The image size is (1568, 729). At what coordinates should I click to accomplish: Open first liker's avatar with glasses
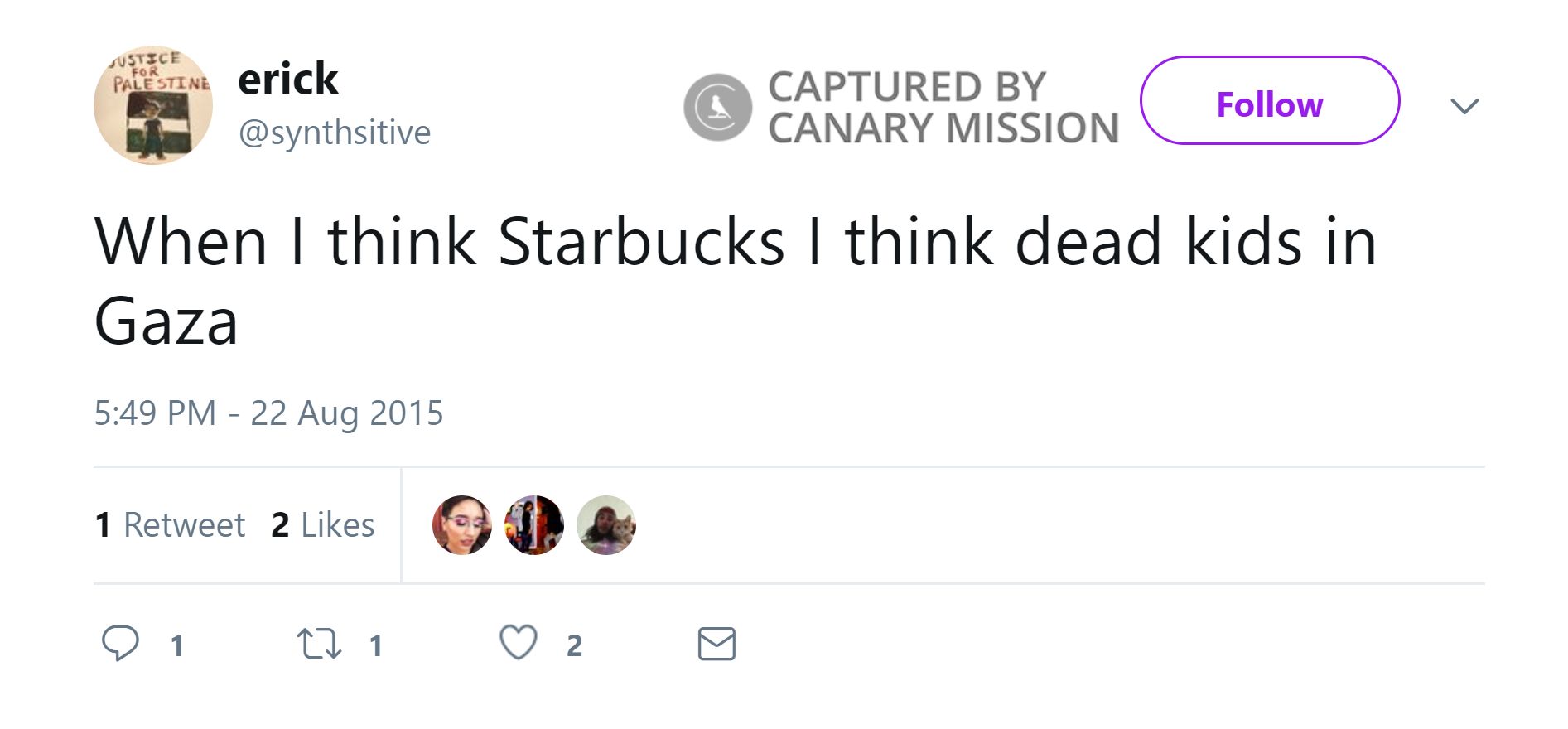(462, 525)
